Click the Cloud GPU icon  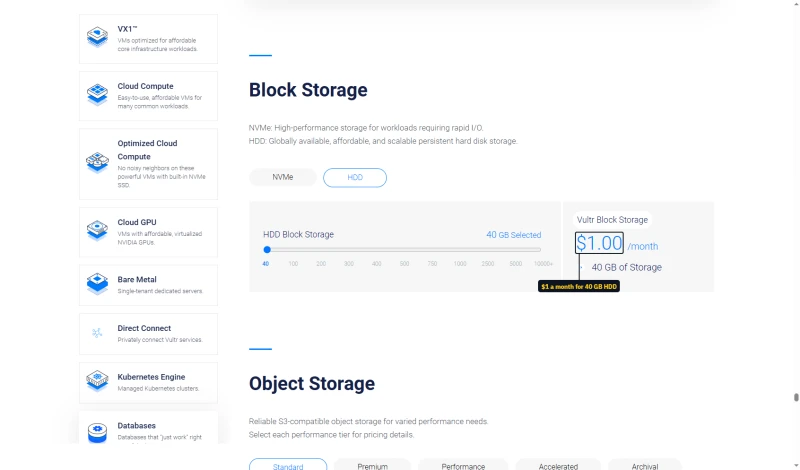97,230
